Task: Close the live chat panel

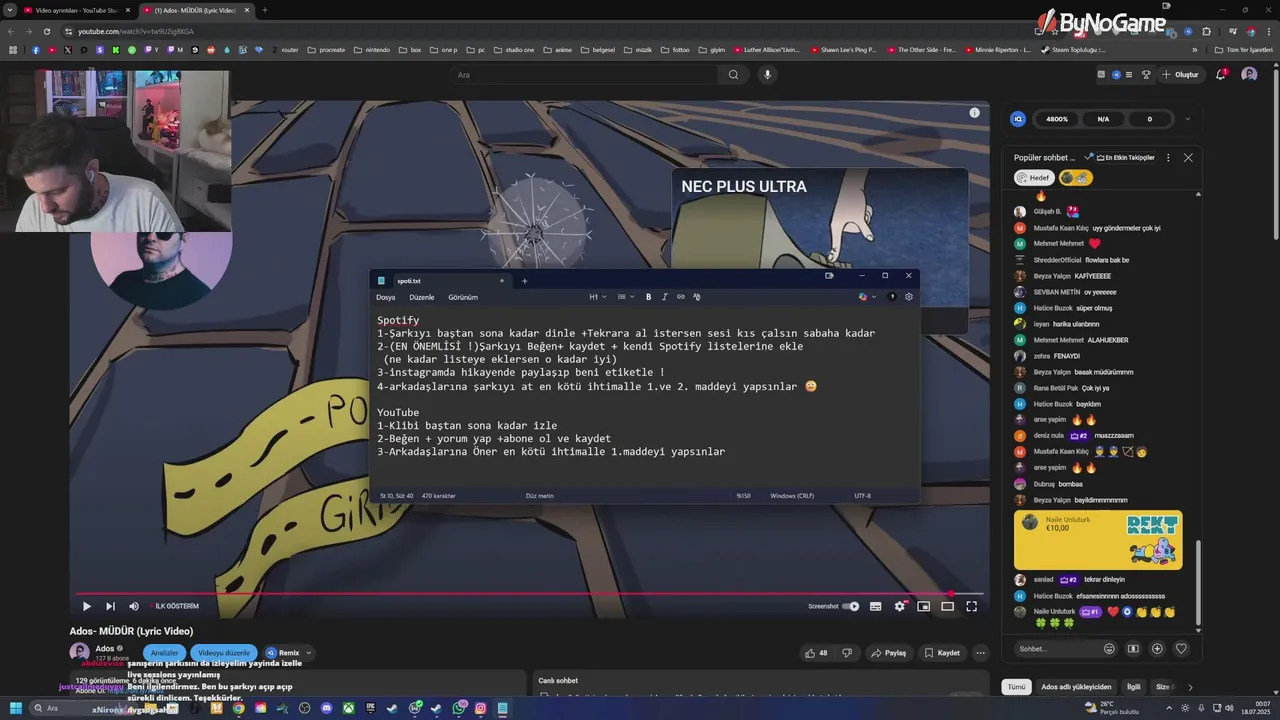Action: pos(1188,158)
